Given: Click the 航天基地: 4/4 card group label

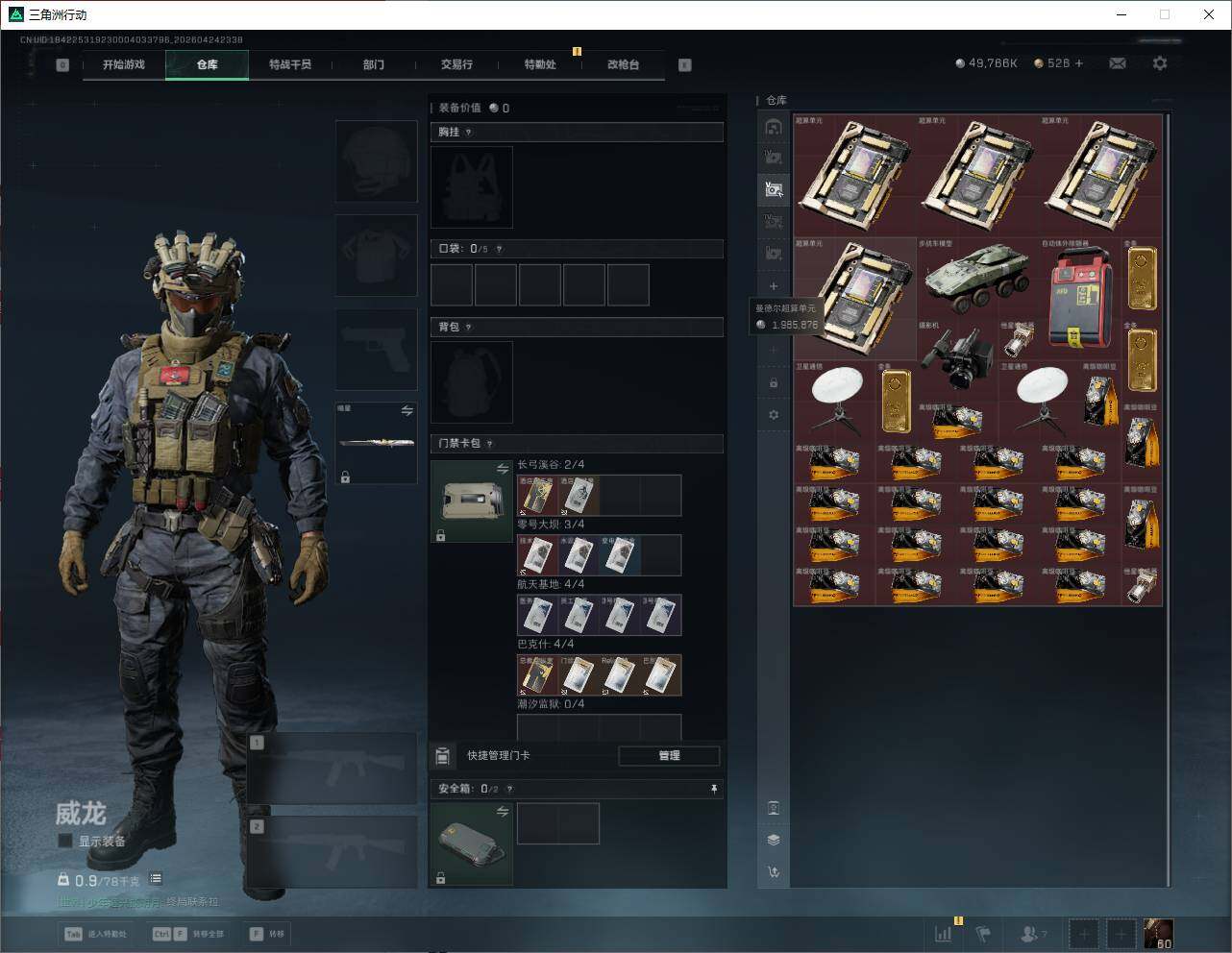Looking at the screenshot, I should (551, 584).
